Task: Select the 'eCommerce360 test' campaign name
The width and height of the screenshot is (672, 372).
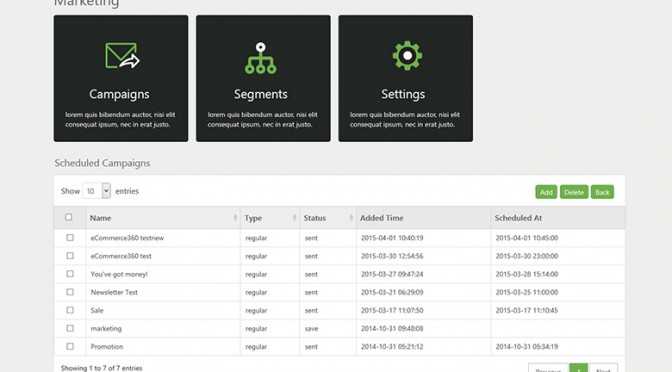Action: 121,256
